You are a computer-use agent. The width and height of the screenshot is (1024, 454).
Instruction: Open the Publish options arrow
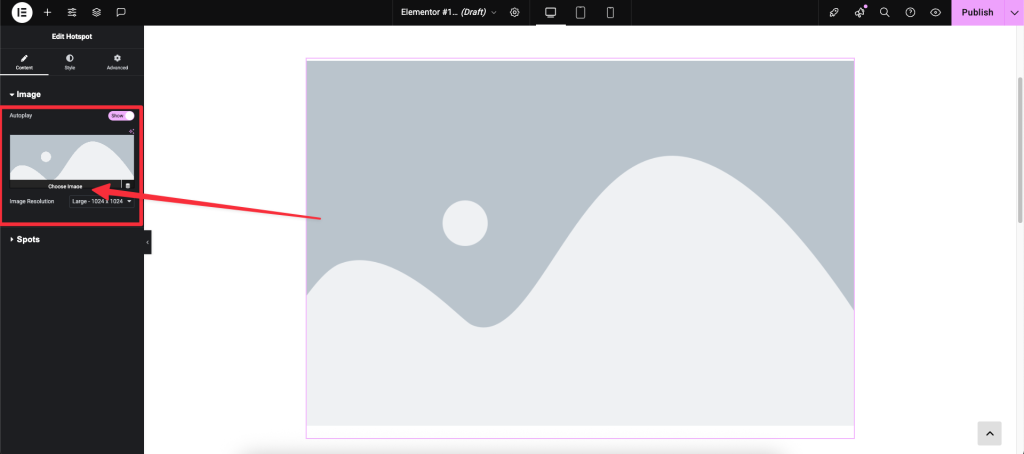(1013, 12)
